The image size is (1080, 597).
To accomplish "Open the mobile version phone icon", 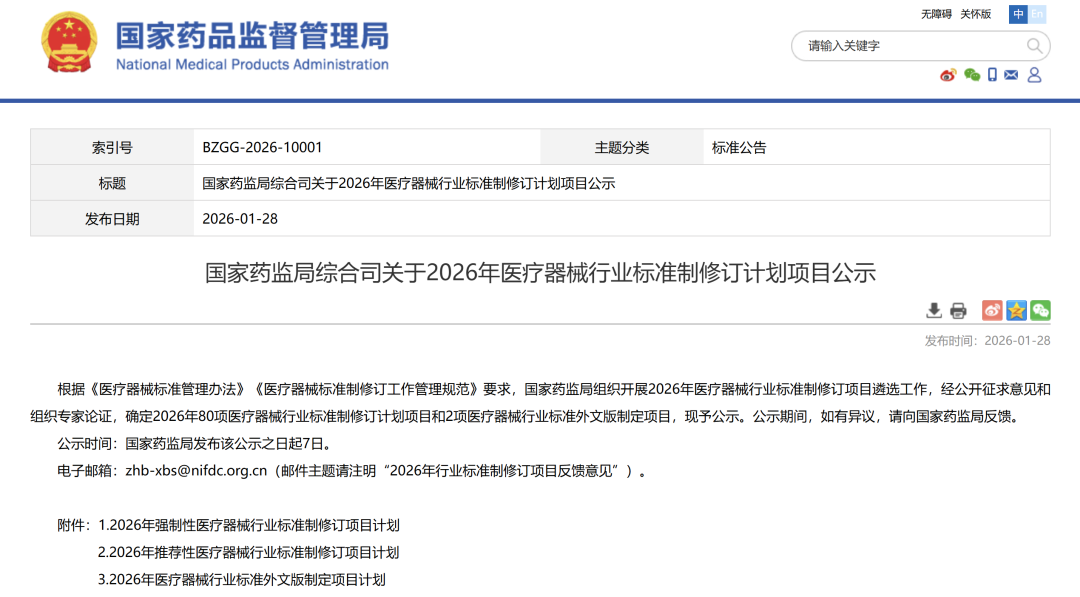I will [992, 75].
